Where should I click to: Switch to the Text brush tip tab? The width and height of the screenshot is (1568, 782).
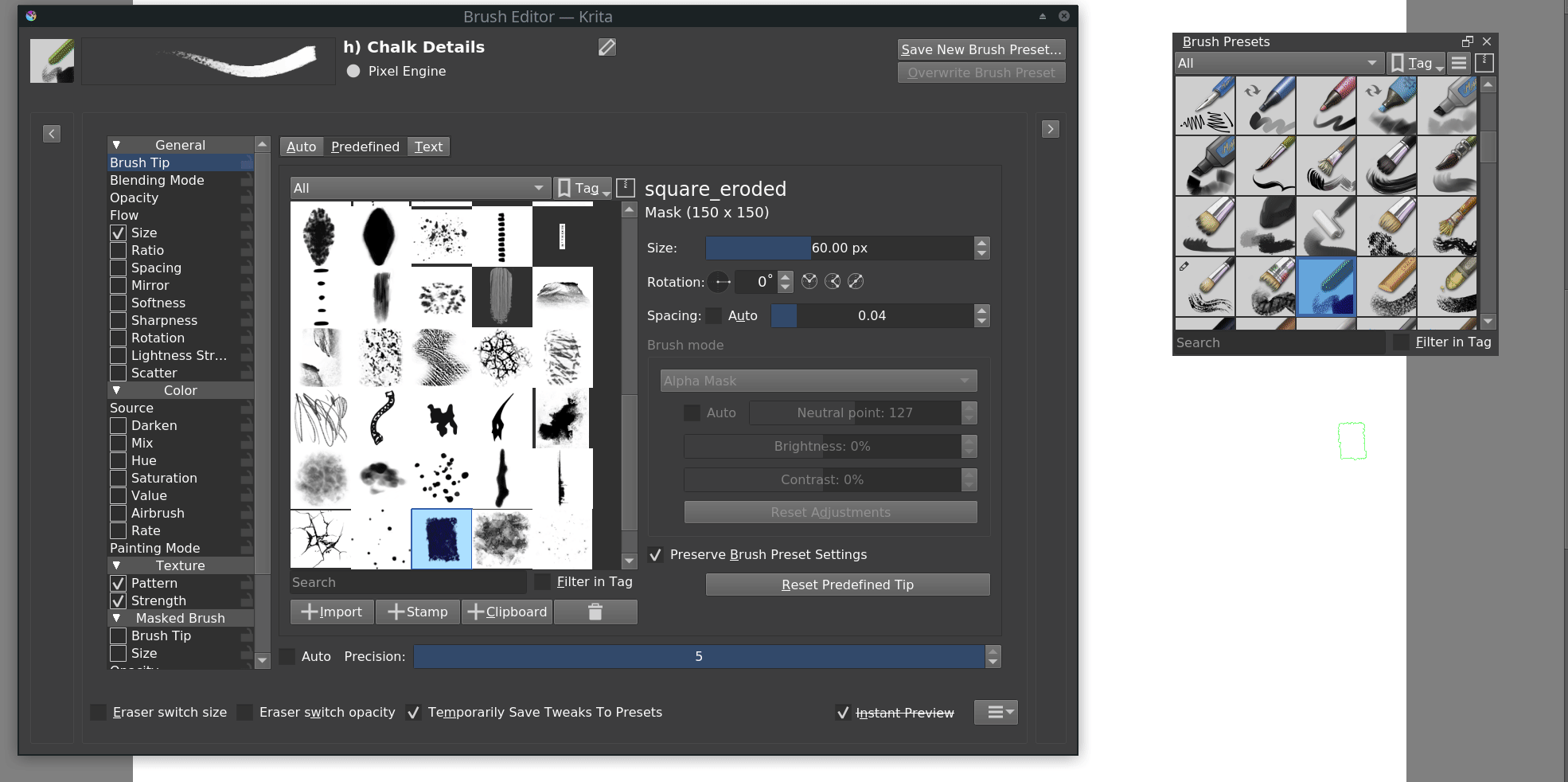click(x=428, y=147)
